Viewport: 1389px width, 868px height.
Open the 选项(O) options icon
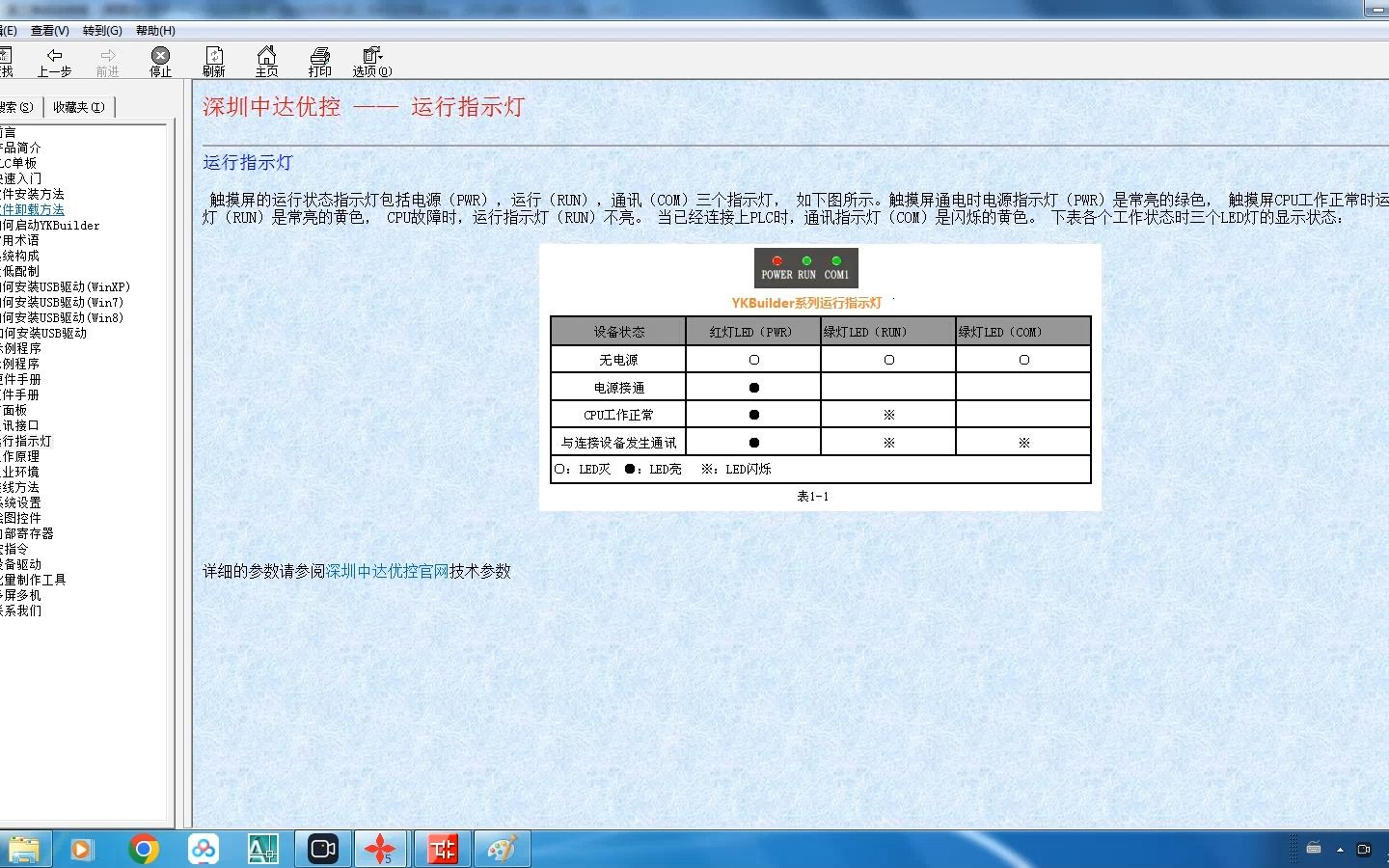(372, 62)
